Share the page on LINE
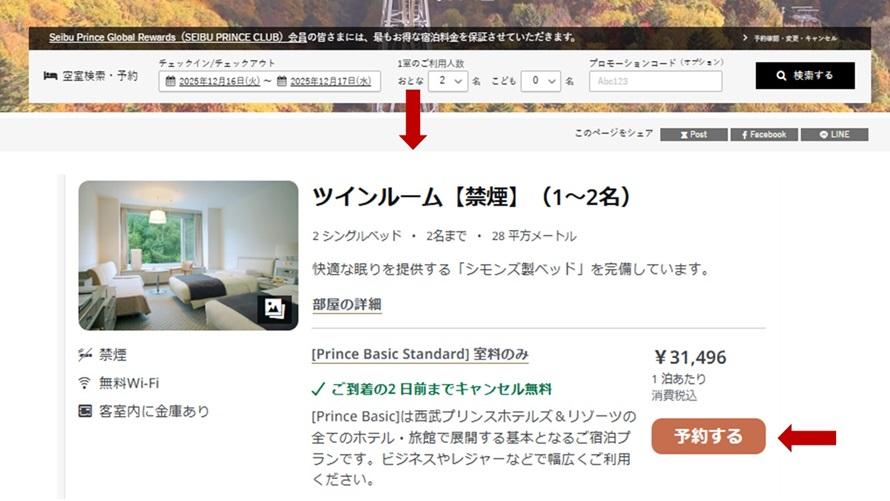This screenshot has width=890, height=501. [x=834, y=134]
